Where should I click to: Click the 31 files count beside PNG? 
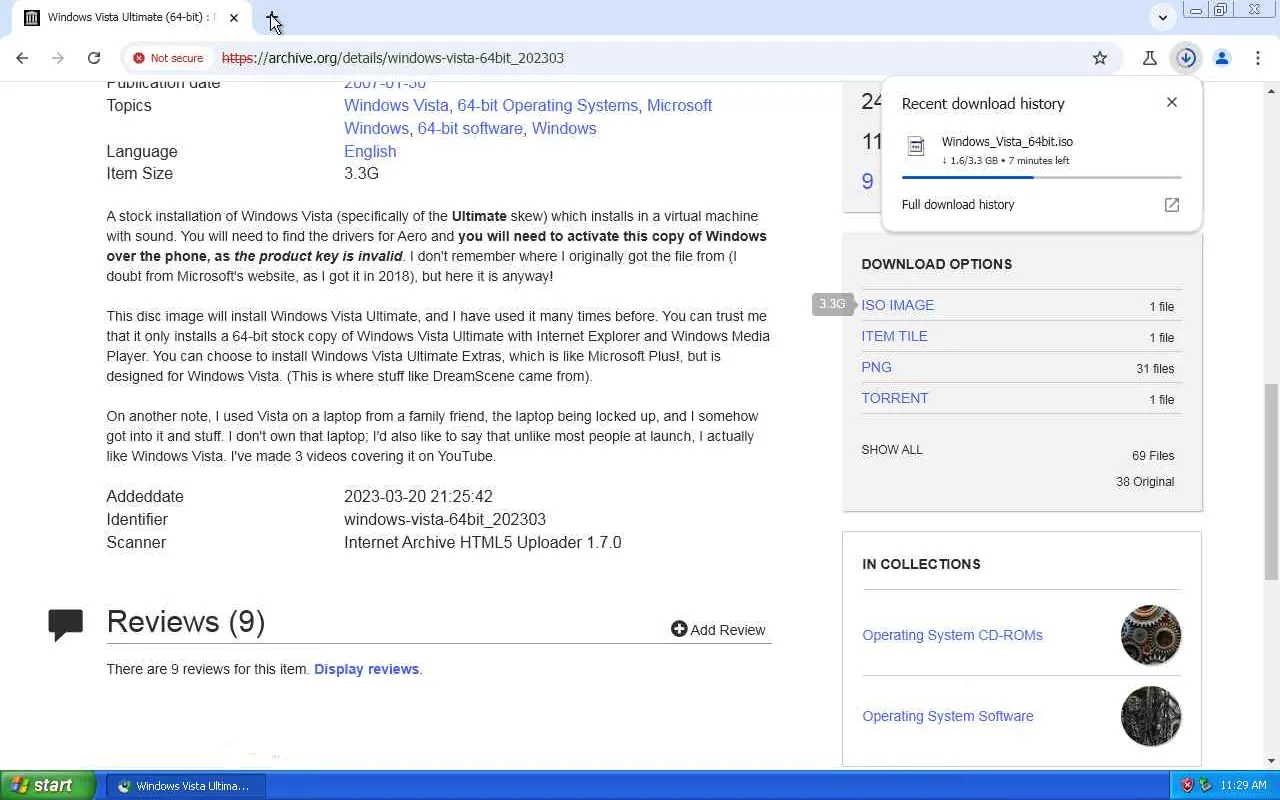tap(1155, 369)
